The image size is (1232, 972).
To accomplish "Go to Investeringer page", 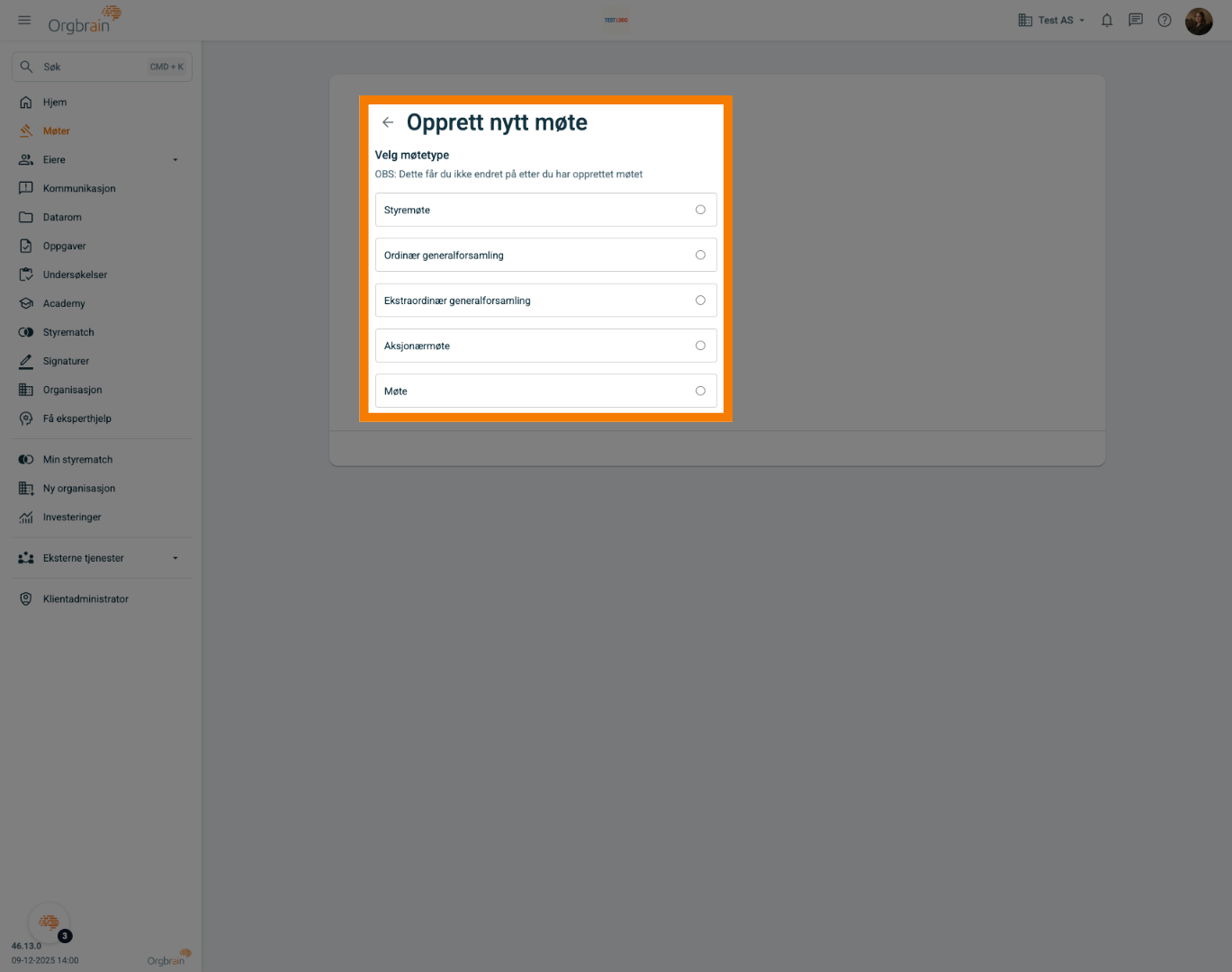I will pos(102,517).
